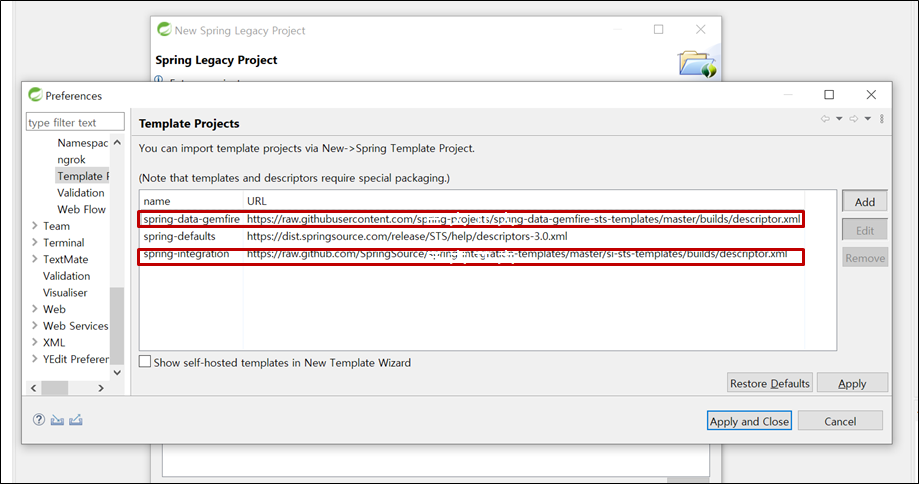Image resolution: width=919 pixels, height=484 pixels.
Task: Click the Edit button
Action: pos(864,230)
